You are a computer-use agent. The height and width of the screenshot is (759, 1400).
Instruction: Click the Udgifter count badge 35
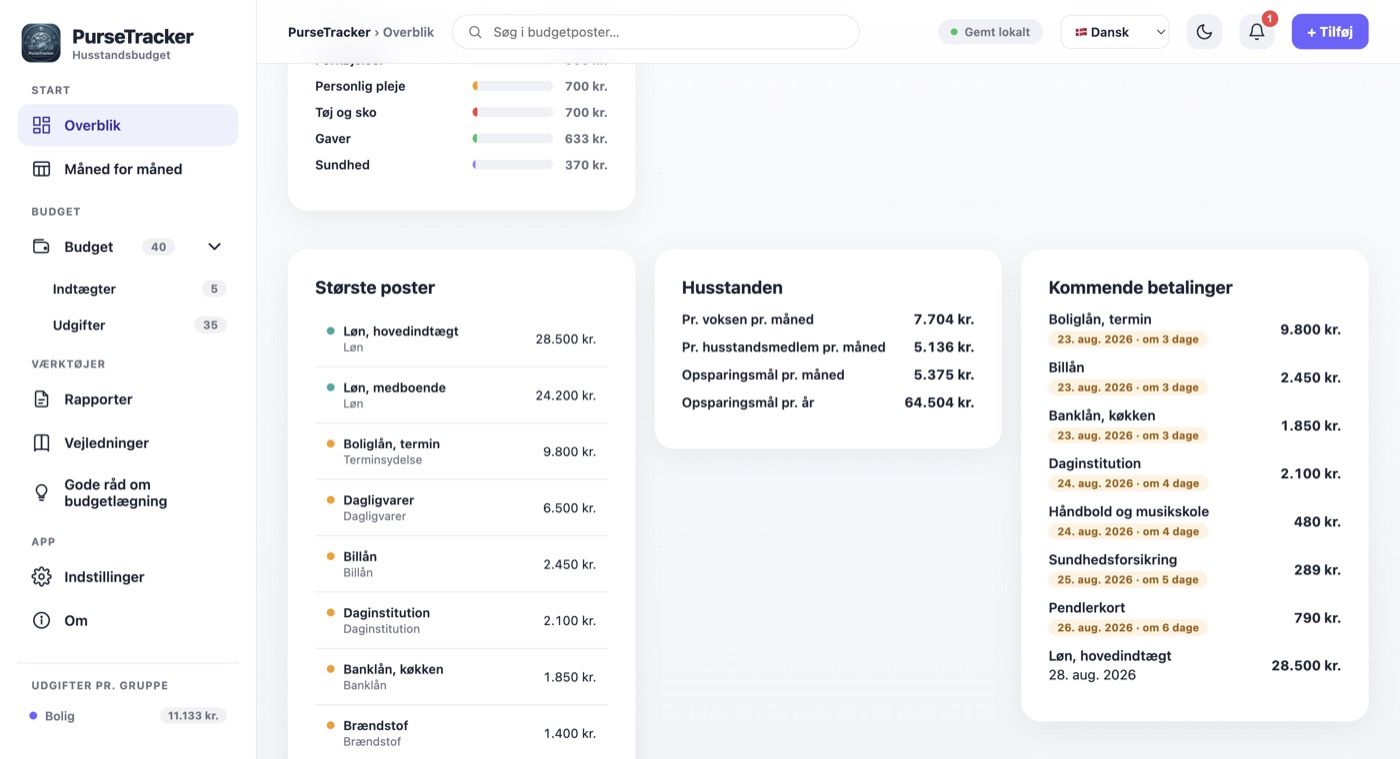coord(210,325)
